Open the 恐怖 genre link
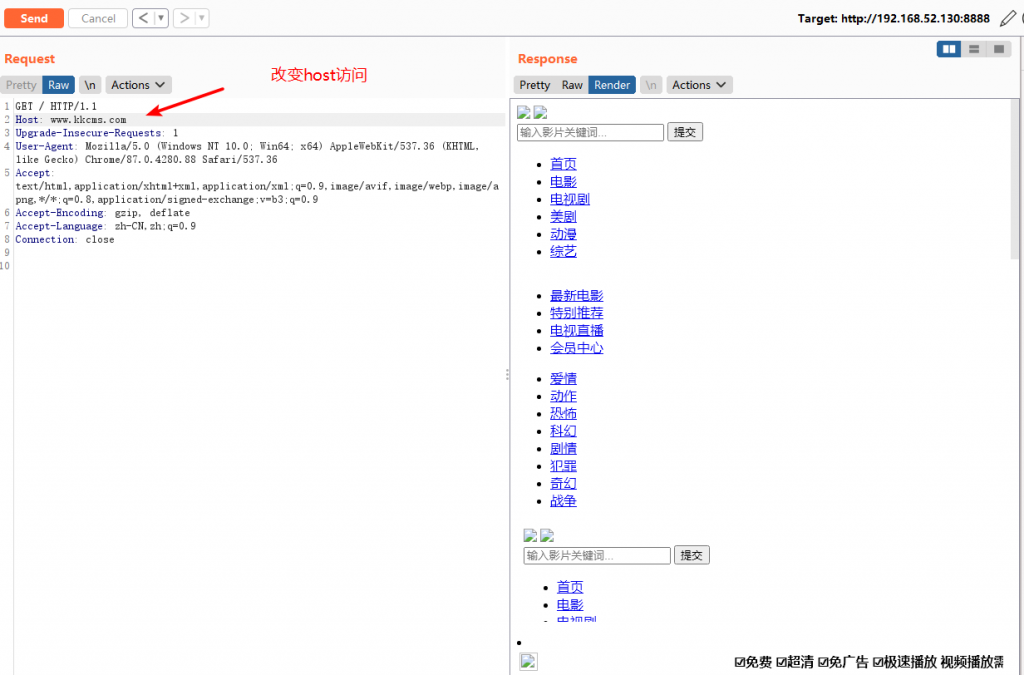 [563, 414]
